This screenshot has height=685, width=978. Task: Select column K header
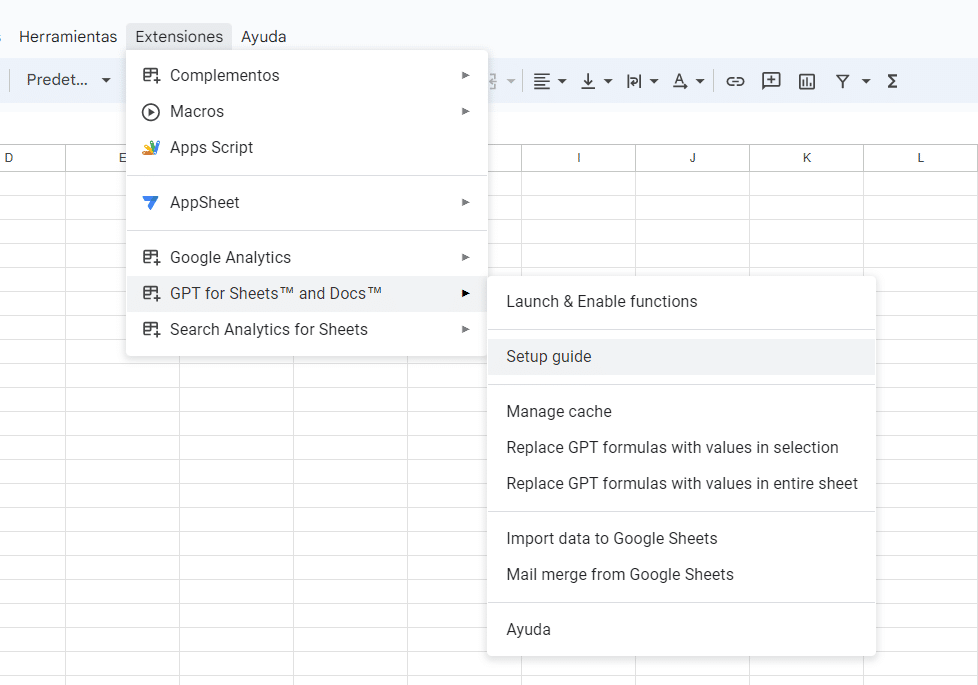(x=806, y=158)
